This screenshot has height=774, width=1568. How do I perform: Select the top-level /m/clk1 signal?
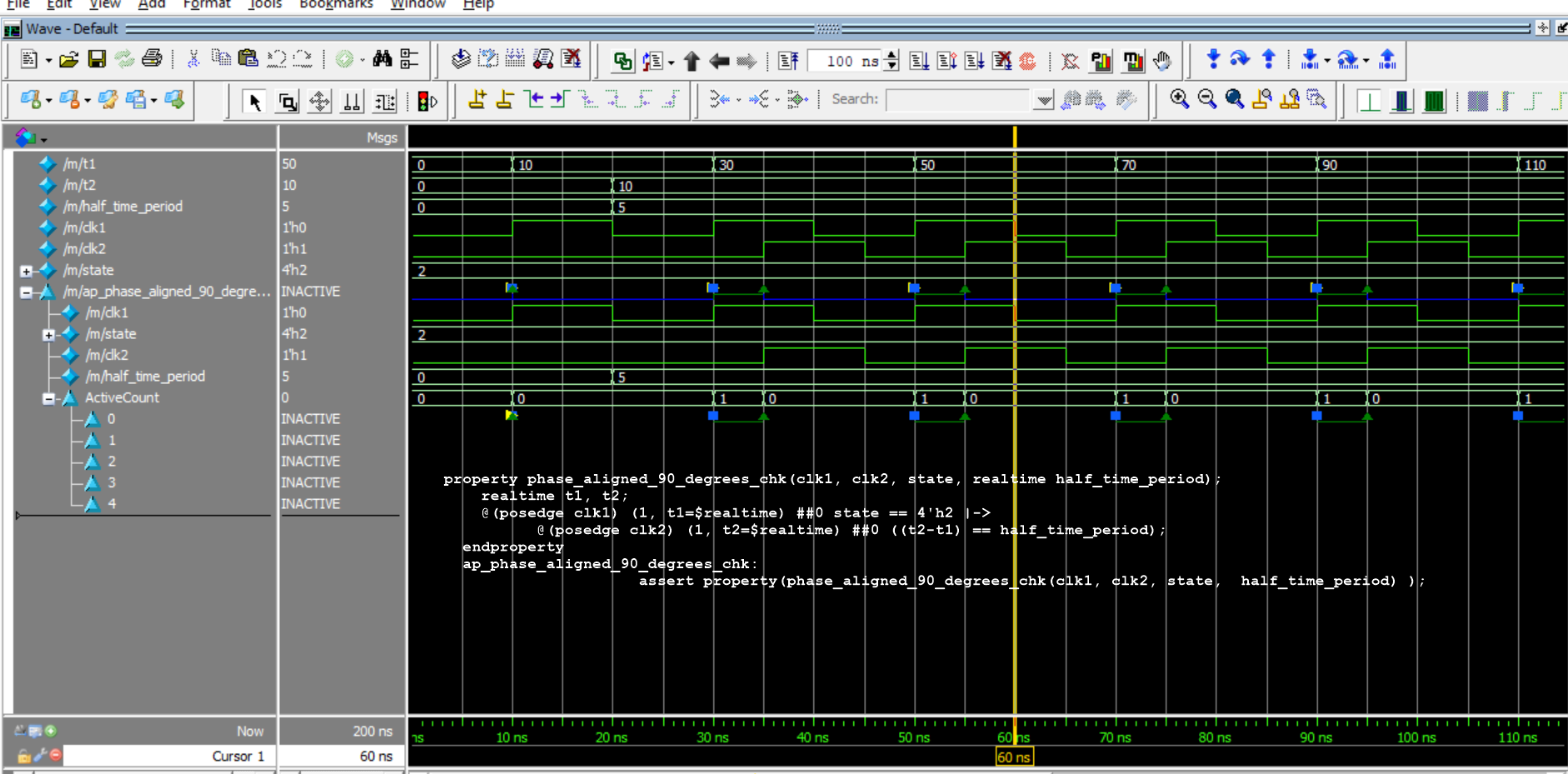tap(84, 227)
